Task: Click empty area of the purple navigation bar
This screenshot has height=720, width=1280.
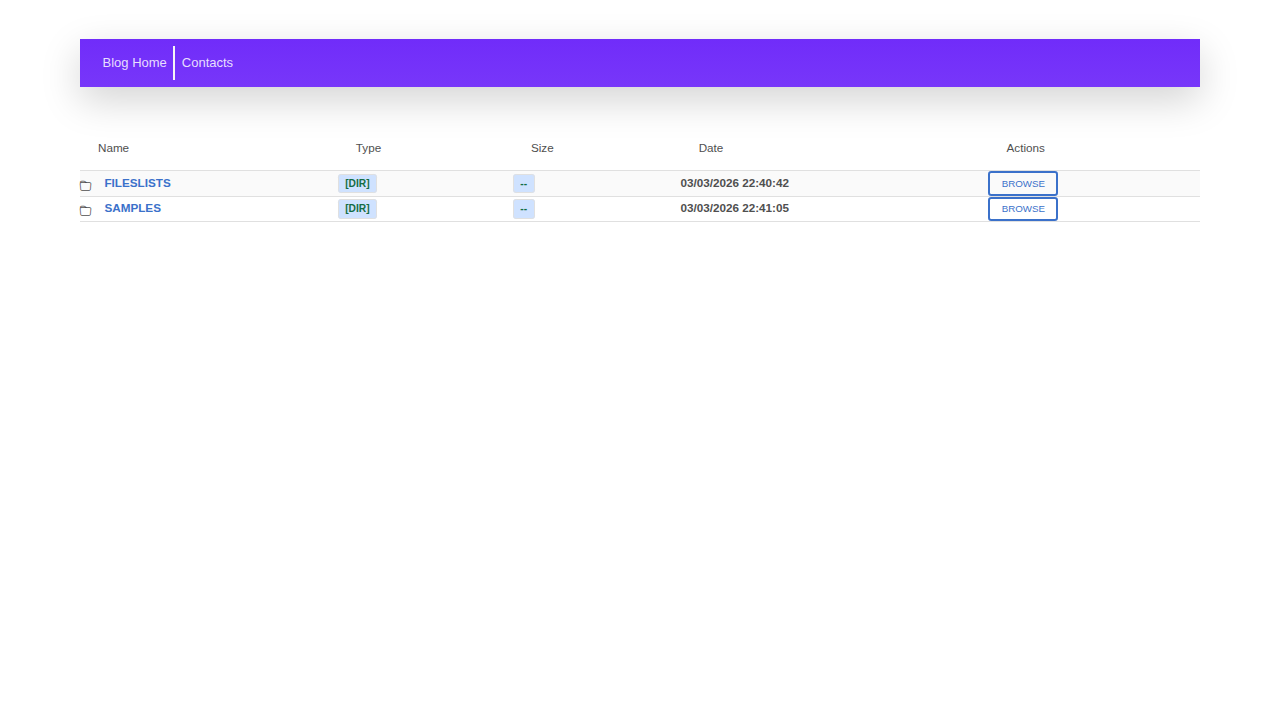Action: pos(700,63)
